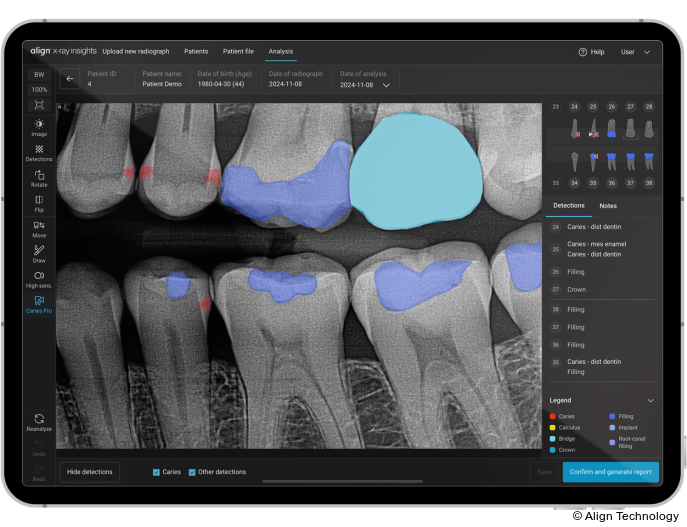Screen dimensions: 687x527
Task: Click the cyan crown overlay on radiograph
Action: point(415,172)
